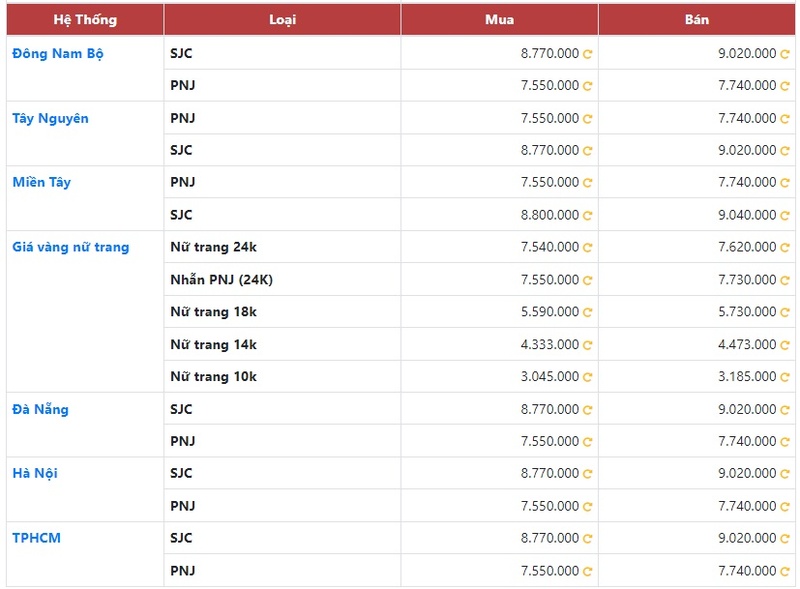Screen dimensions: 800x589
Task: Select the Nữ trang 10k type cell
Action: click(x=283, y=377)
